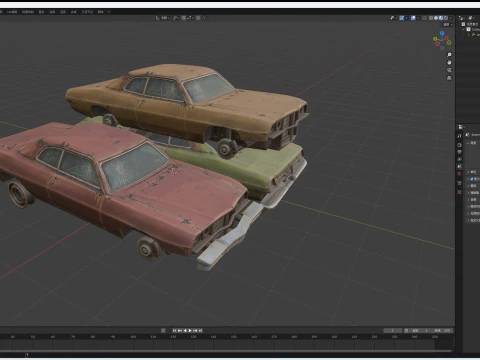Open the outliner display mode icon

coord(462,18)
